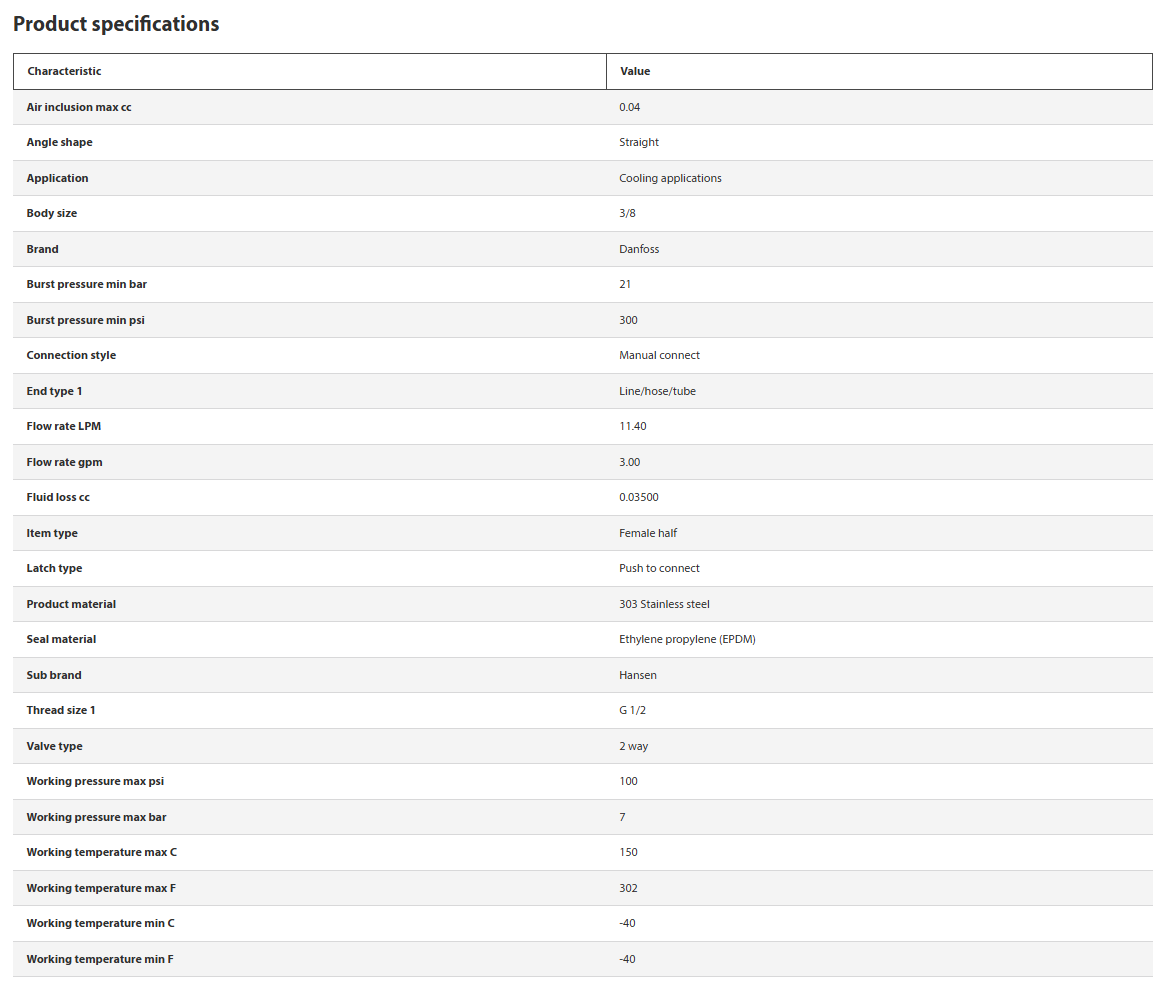The height and width of the screenshot is (997, 1168).
Task: Click the Product specifications heading
Action: [x=116, y=24]
